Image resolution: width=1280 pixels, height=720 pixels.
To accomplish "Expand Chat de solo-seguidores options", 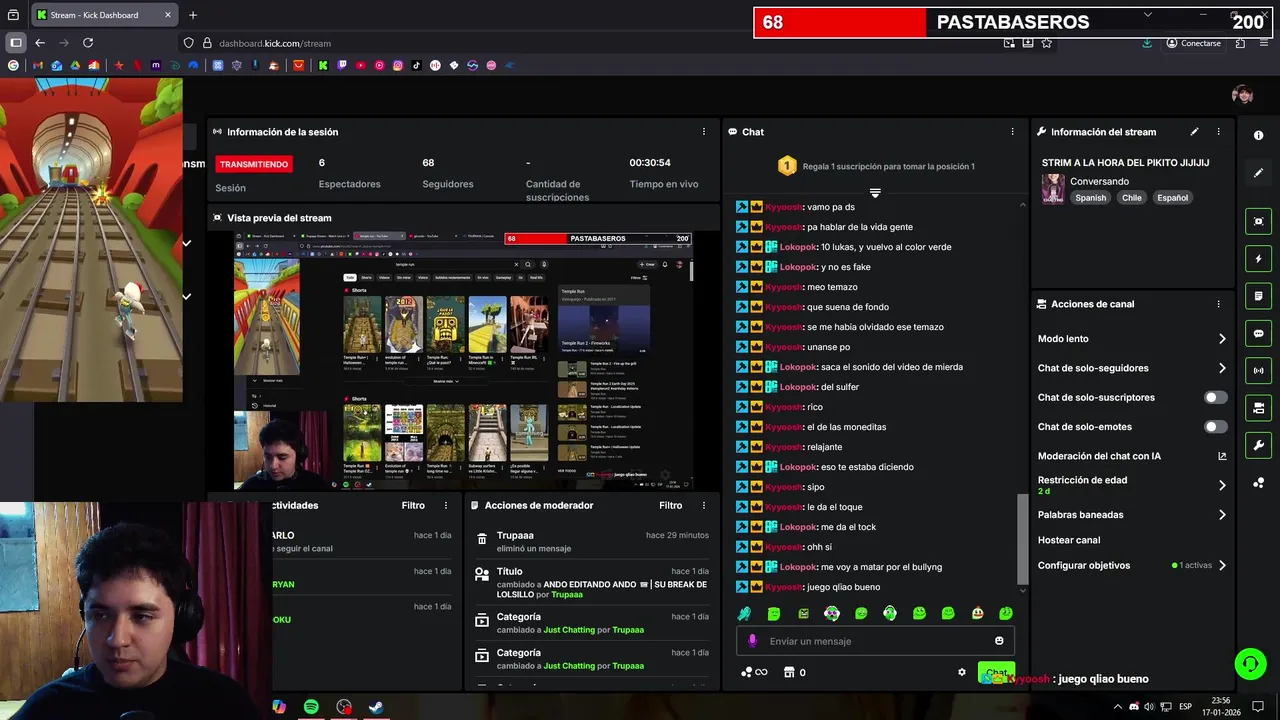I will (1222, 368).
